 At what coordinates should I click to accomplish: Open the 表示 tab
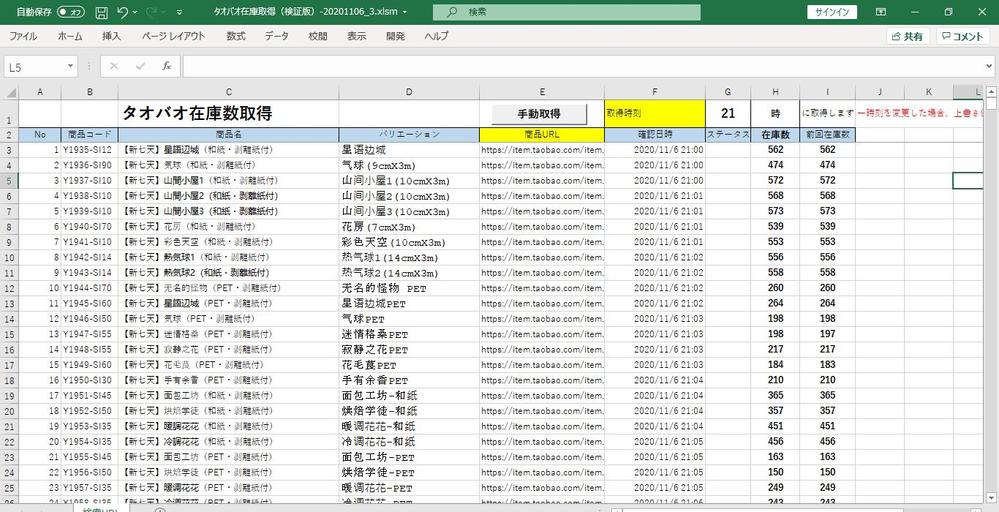click(x=357, y=36)
